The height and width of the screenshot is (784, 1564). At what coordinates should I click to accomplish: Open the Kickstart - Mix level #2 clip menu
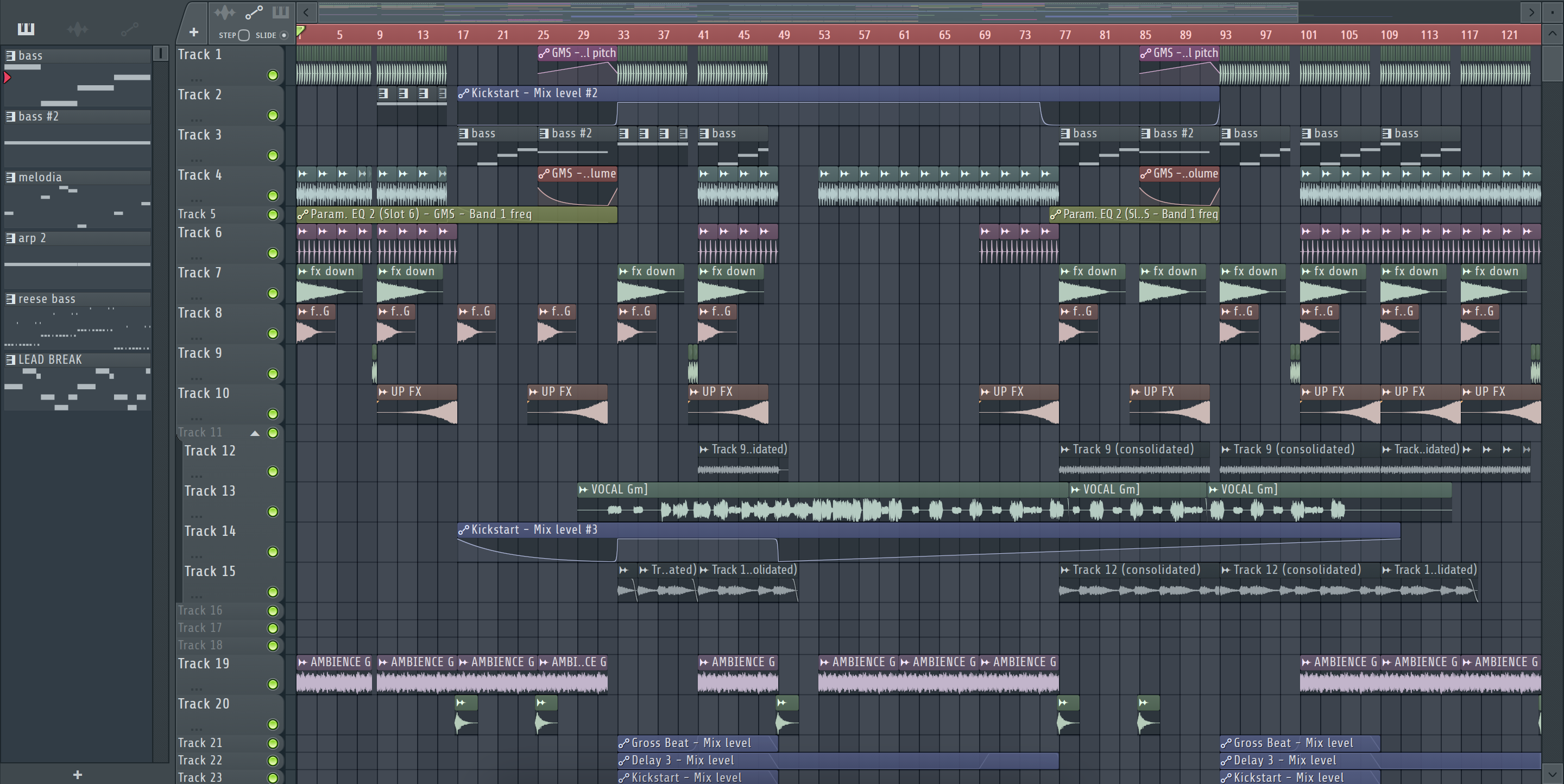click(464, 93)
